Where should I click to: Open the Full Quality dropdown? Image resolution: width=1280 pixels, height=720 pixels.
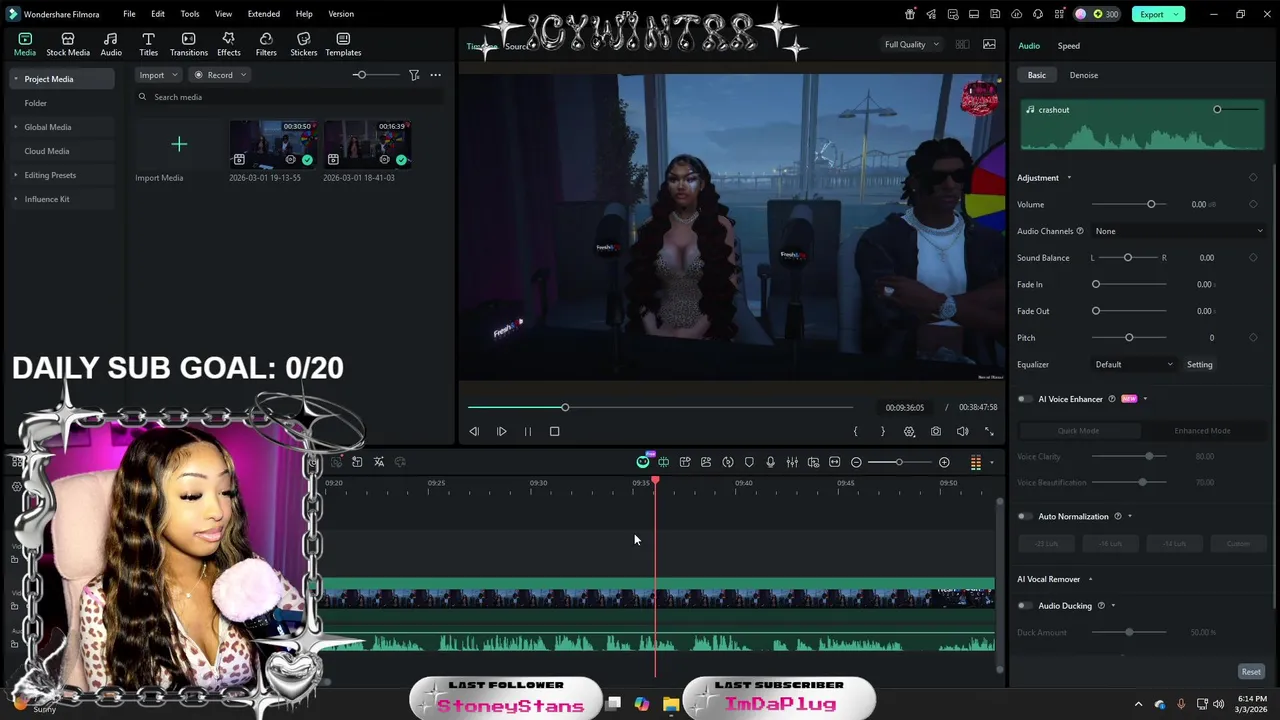pyautogui.click(x=911, y=44)
